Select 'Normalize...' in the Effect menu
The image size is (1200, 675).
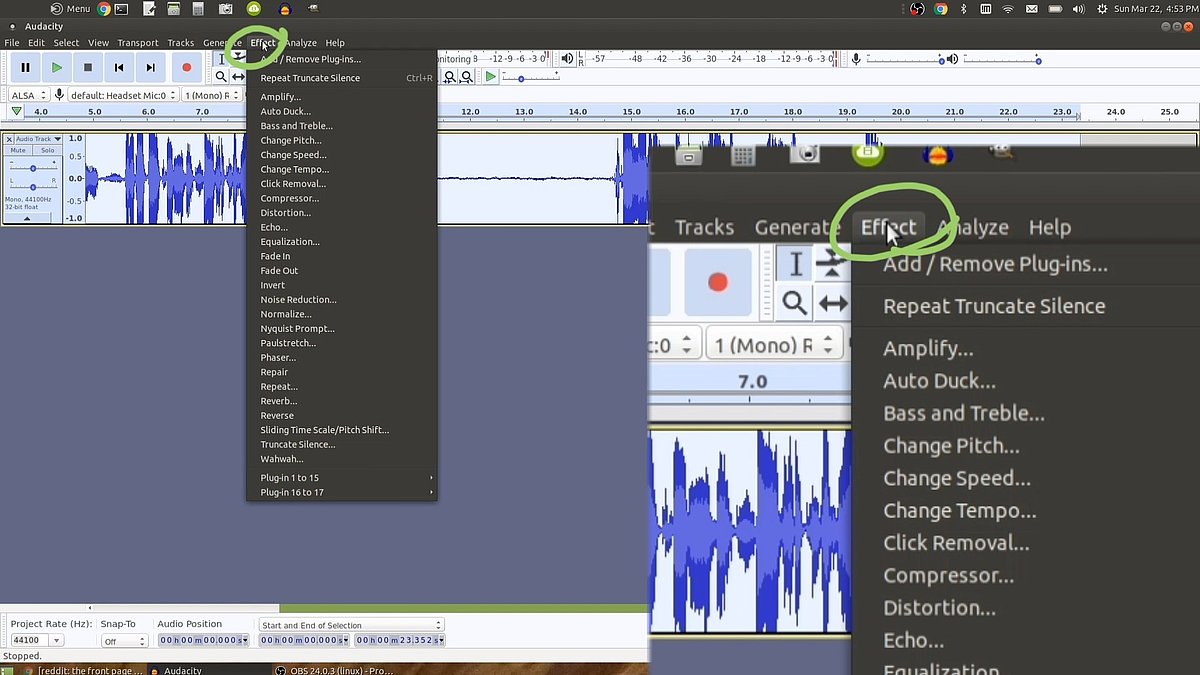coord(342,314)
